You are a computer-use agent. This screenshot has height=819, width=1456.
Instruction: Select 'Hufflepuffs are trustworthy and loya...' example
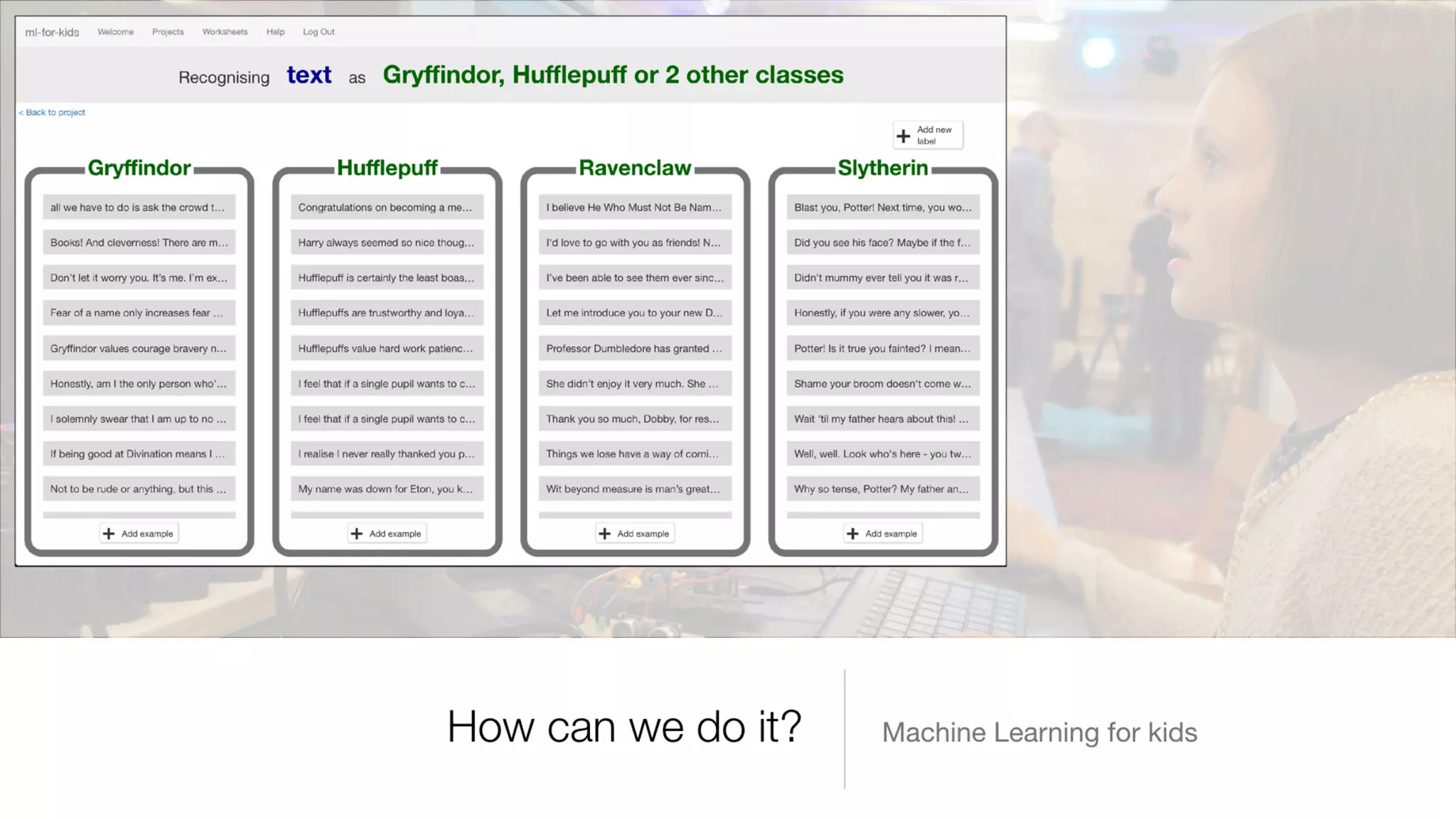pos(387,313)
